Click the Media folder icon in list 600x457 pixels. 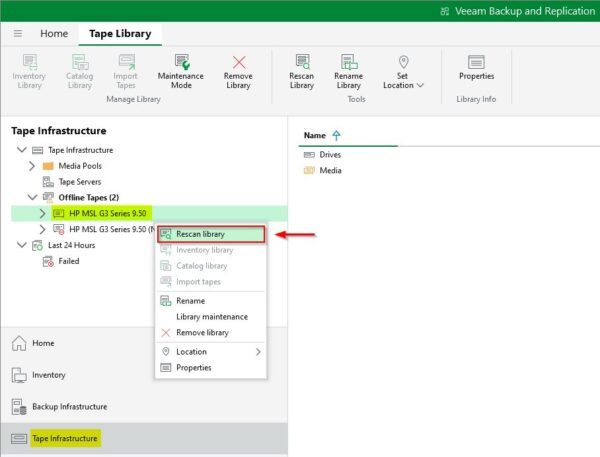(x=309, y=170)
